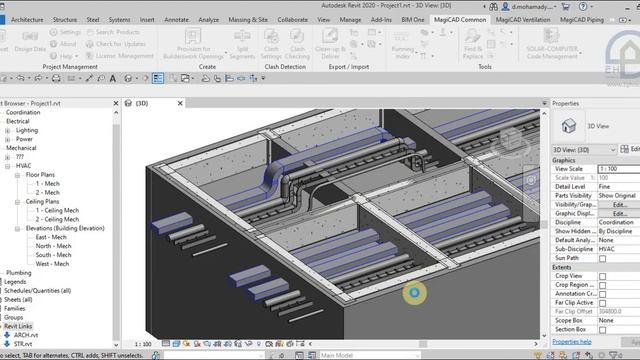Click the Print icon in quick access toolbar
This screenshot has width=640, height=360.
pos(56,78)
